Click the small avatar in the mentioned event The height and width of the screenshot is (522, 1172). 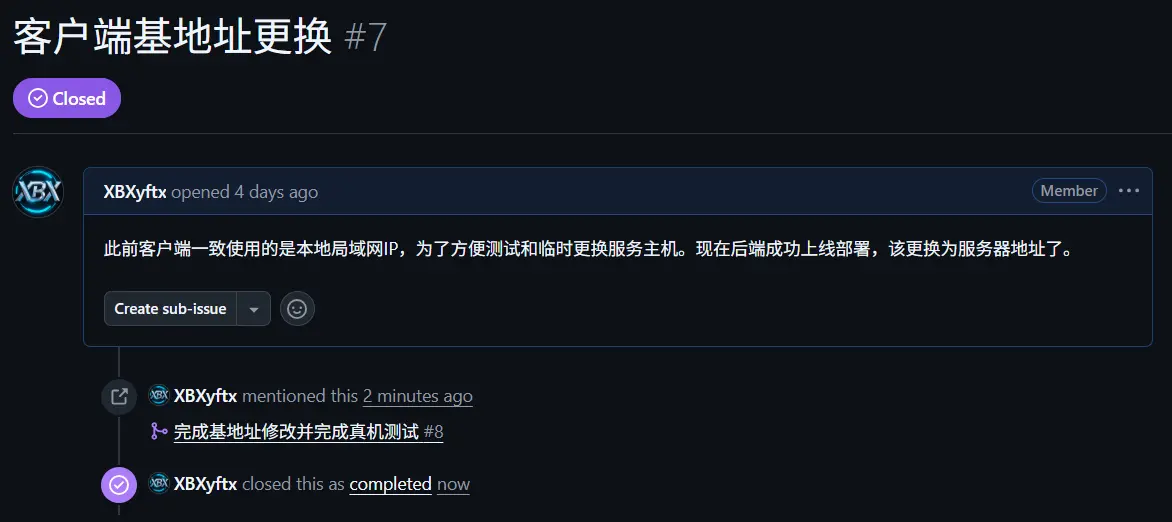coord(158,395)
